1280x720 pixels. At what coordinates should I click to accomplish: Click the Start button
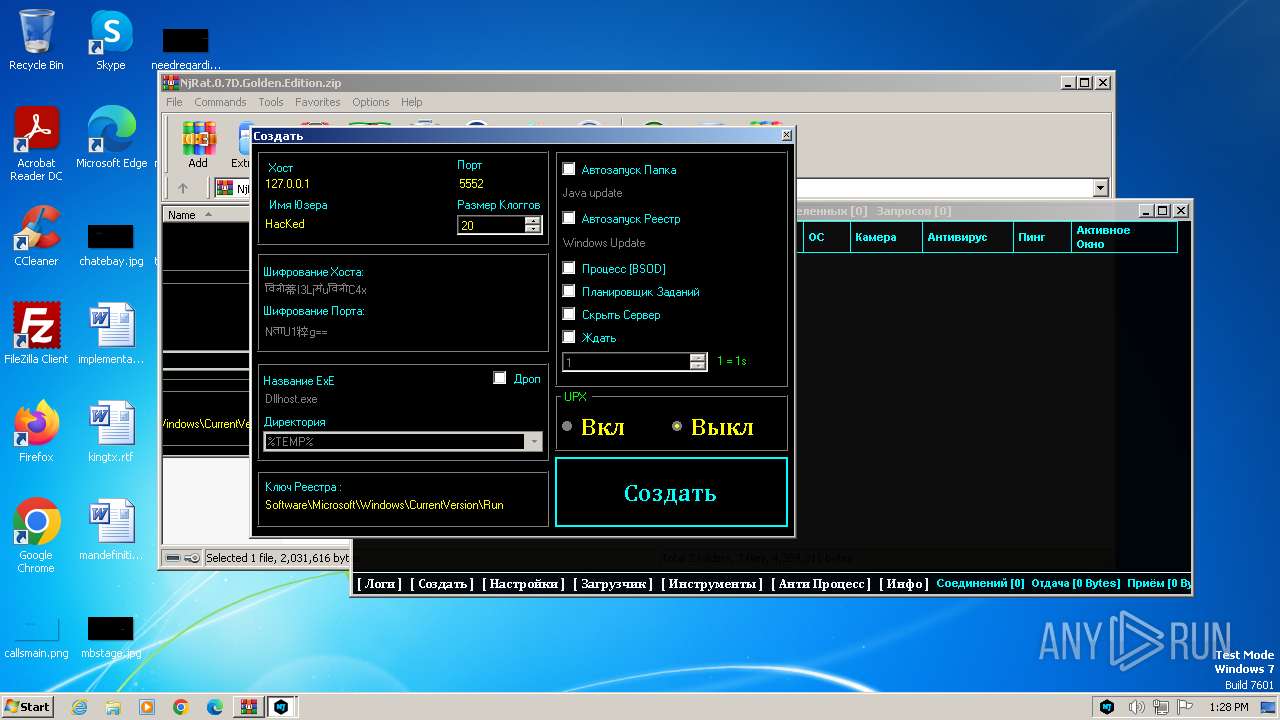coord(27,707)
